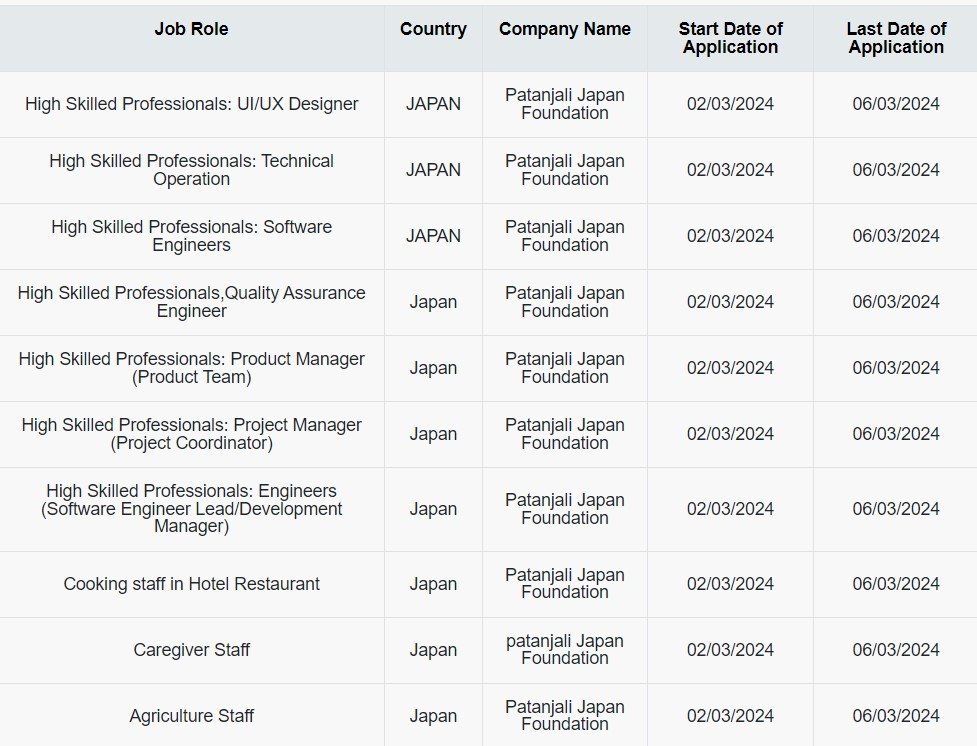
Task: Select the Agriculture Staff job role
Action: pyautogui.click(x=191, y=716)
